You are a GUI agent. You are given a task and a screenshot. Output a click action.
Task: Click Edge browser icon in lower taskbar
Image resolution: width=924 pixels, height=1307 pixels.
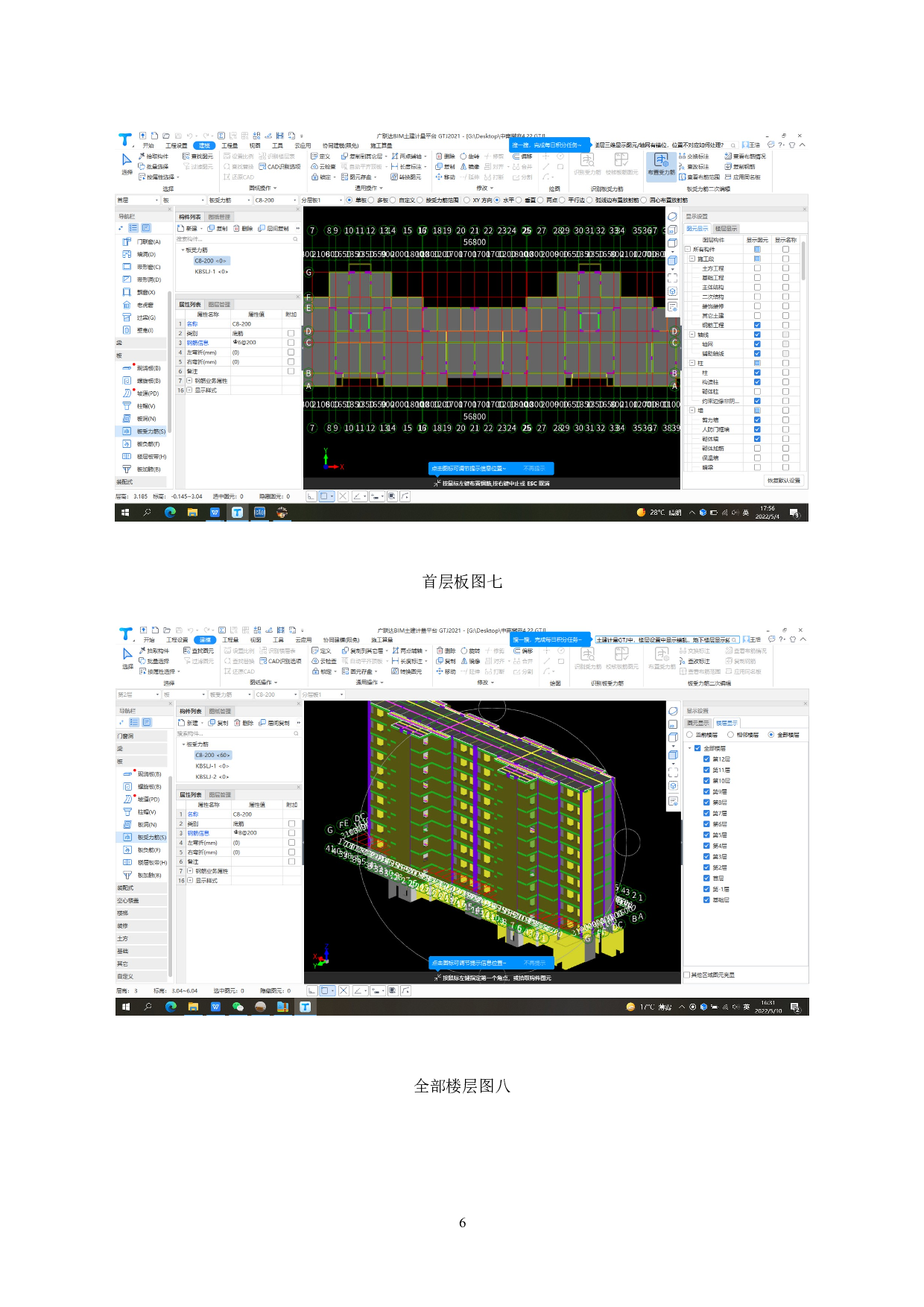click(x=171, y=1007)
